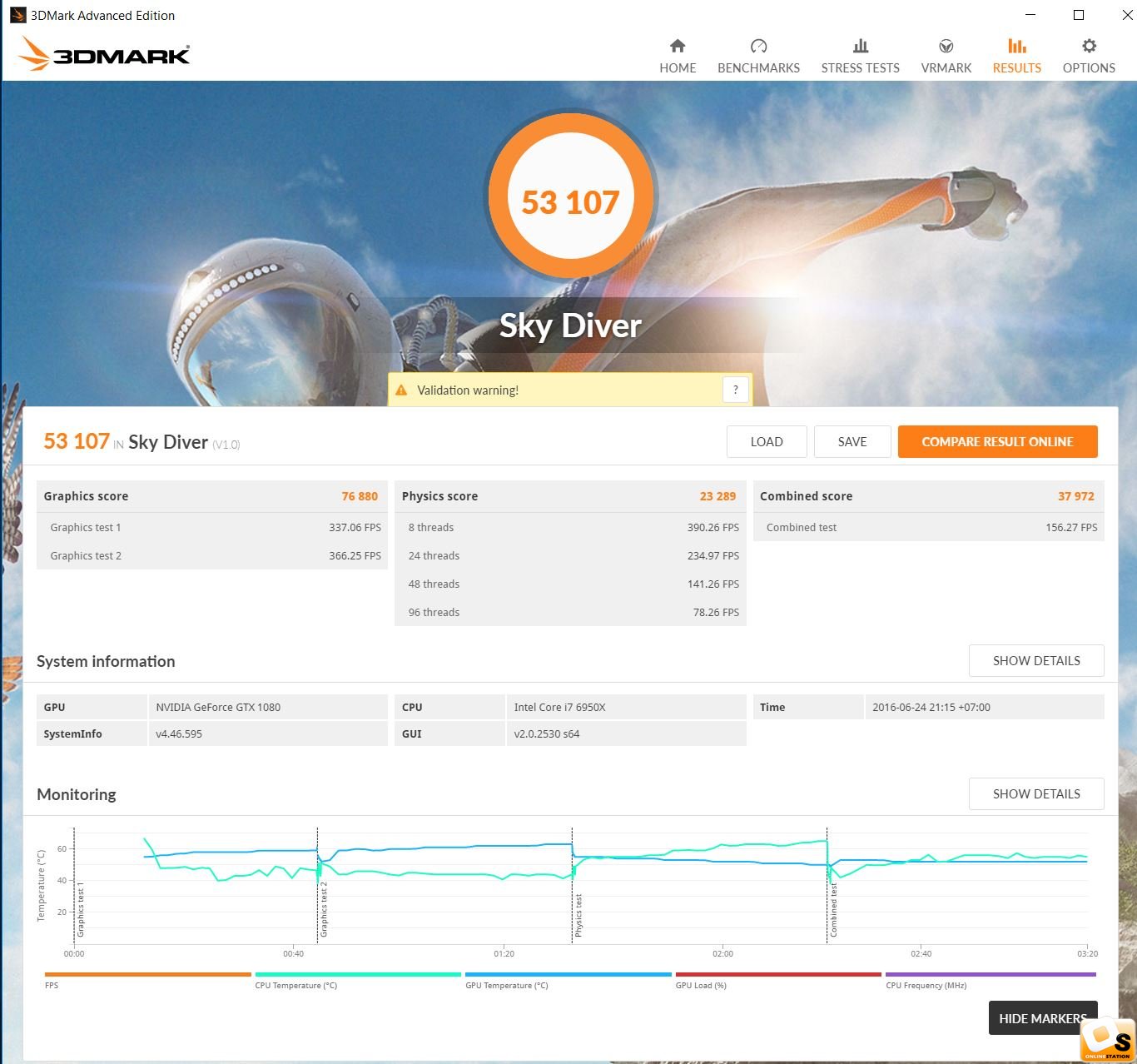Click the Results bars icon
The image size is (1137, 1064).
(x=1017, y=46)
